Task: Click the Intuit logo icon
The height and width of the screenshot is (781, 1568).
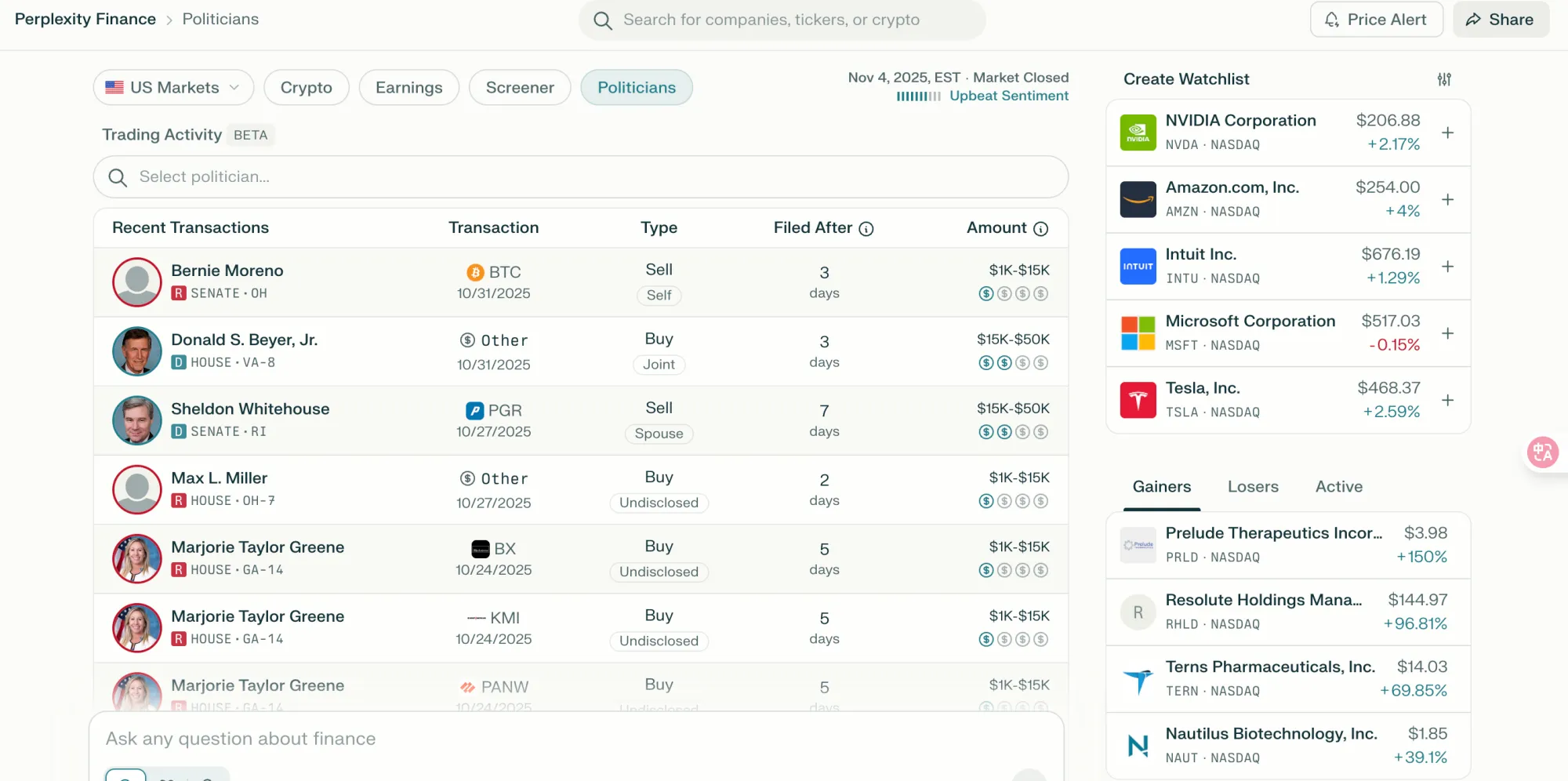Action: (x=1138, y=267)
